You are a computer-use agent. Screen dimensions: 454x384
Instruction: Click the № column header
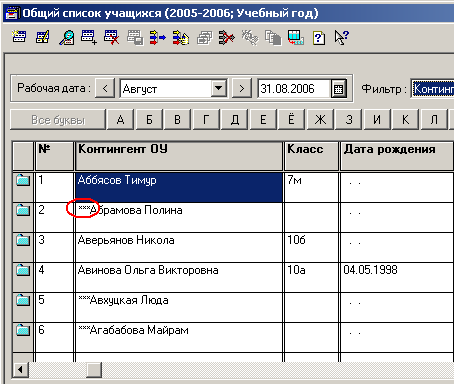pyautogui.click(x=54, y=156)
